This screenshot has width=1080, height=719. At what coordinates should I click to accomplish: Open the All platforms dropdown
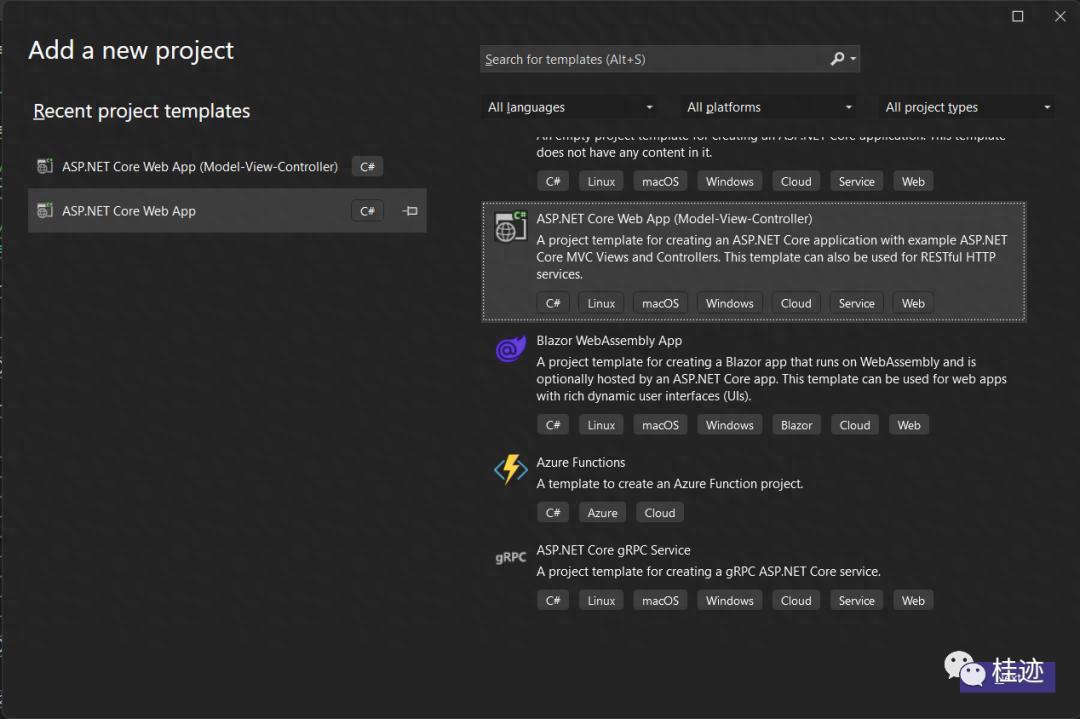coord(767,107)
